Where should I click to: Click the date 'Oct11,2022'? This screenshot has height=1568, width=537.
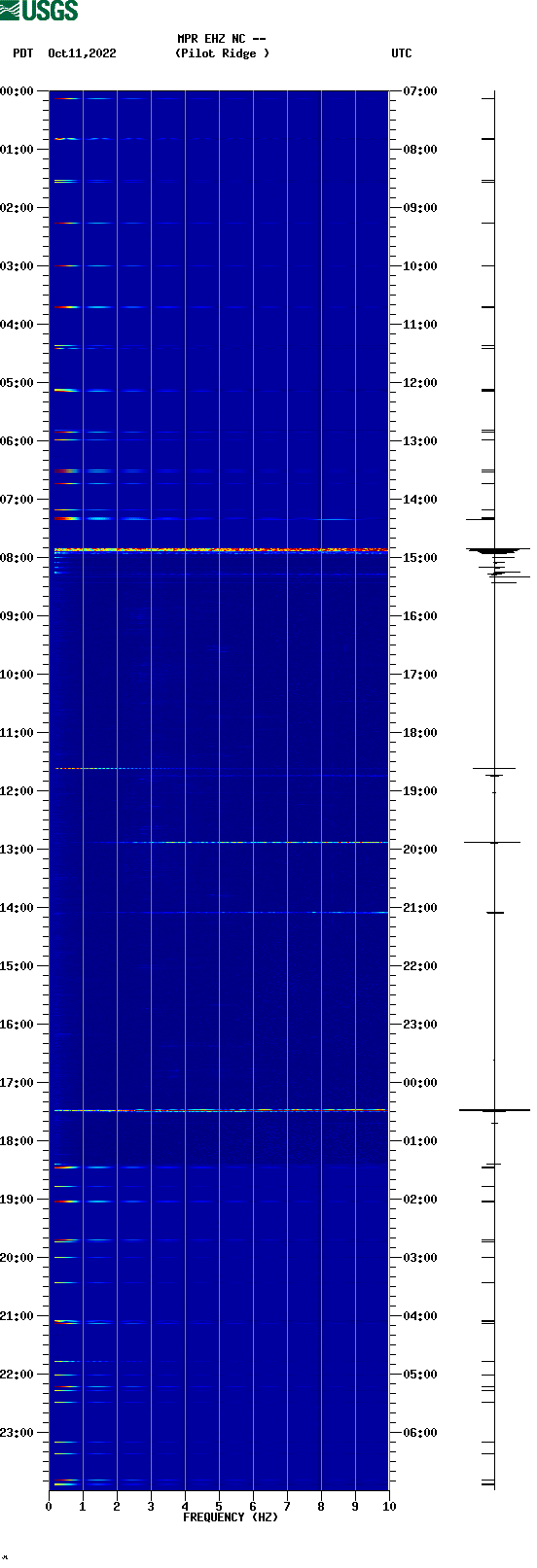82,53
